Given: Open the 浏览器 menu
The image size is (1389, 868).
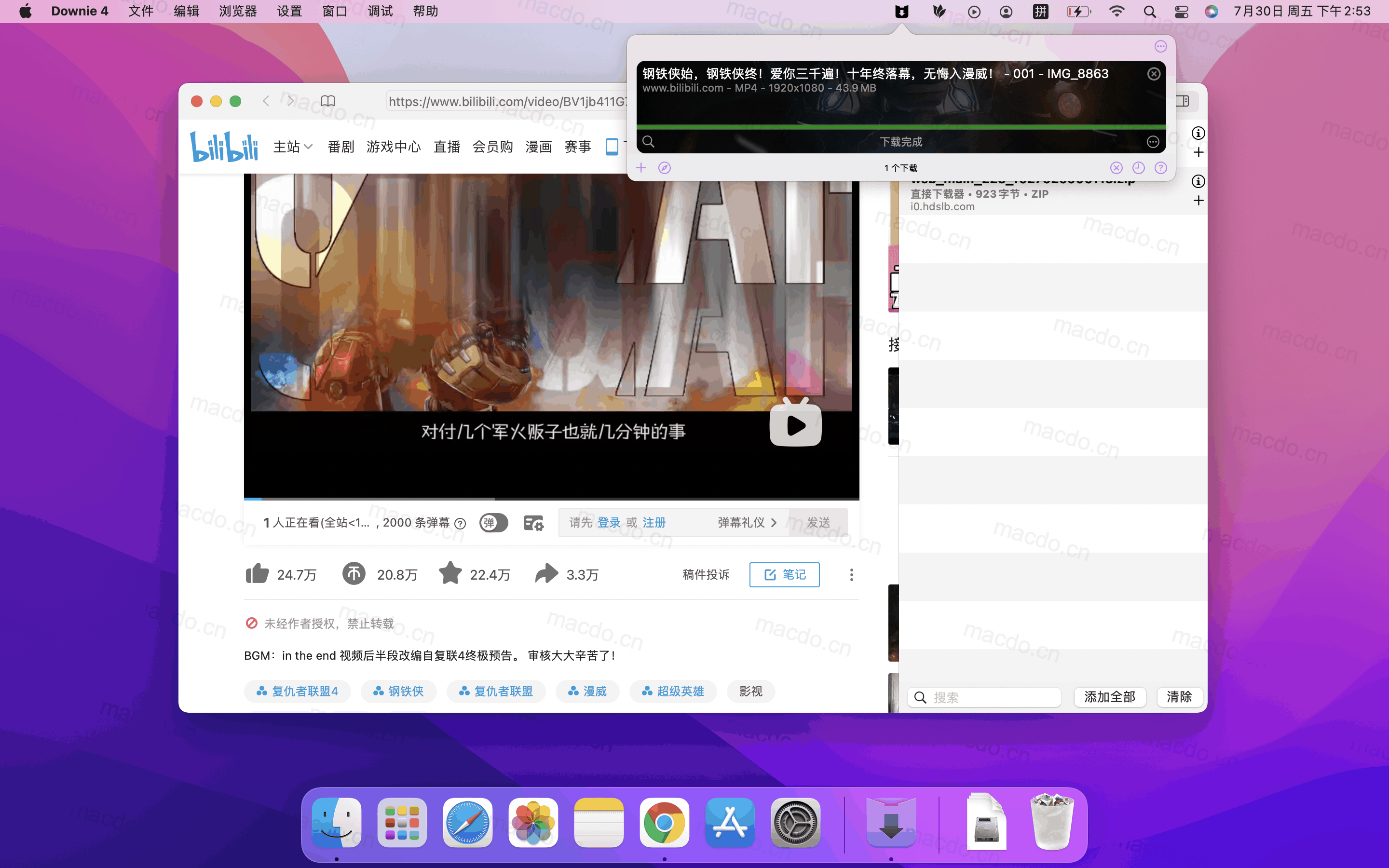Looking at the screenshot, I should click(x=238, y=12).
